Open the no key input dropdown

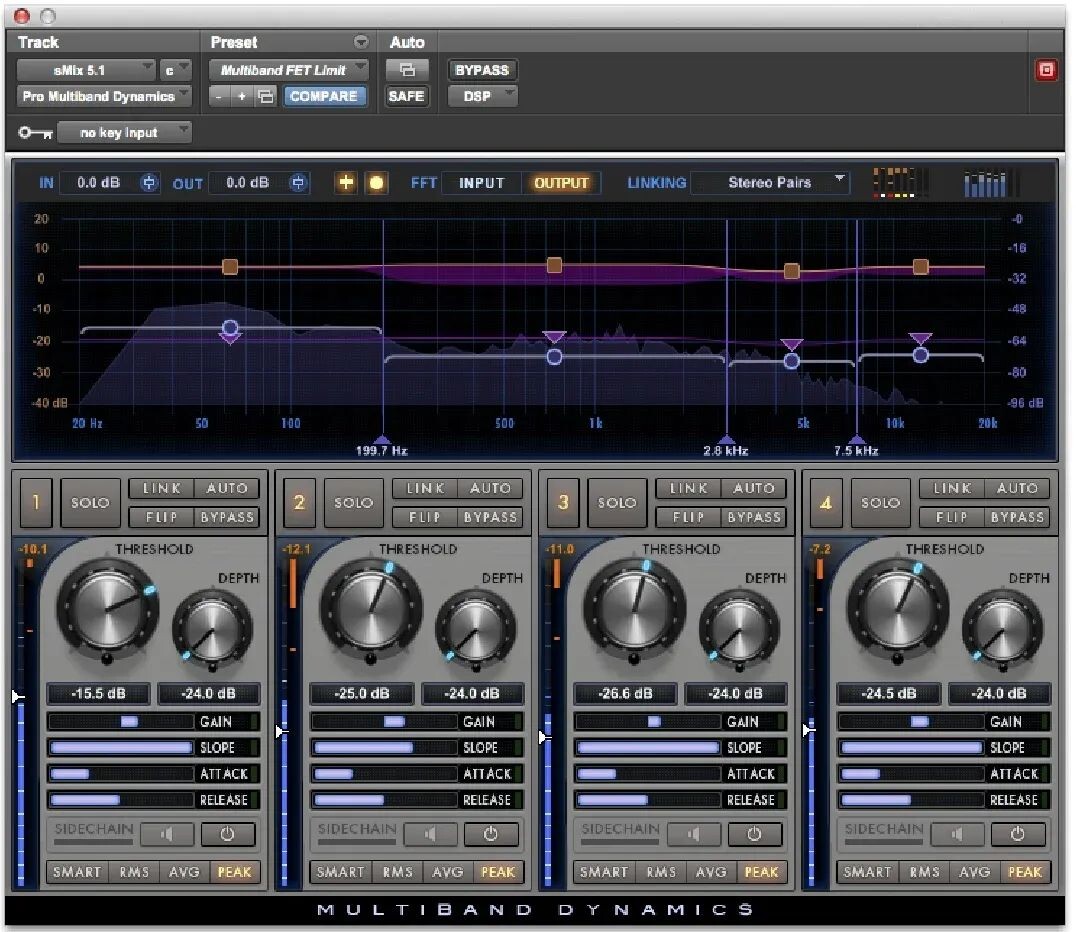[x=124, y=132]
